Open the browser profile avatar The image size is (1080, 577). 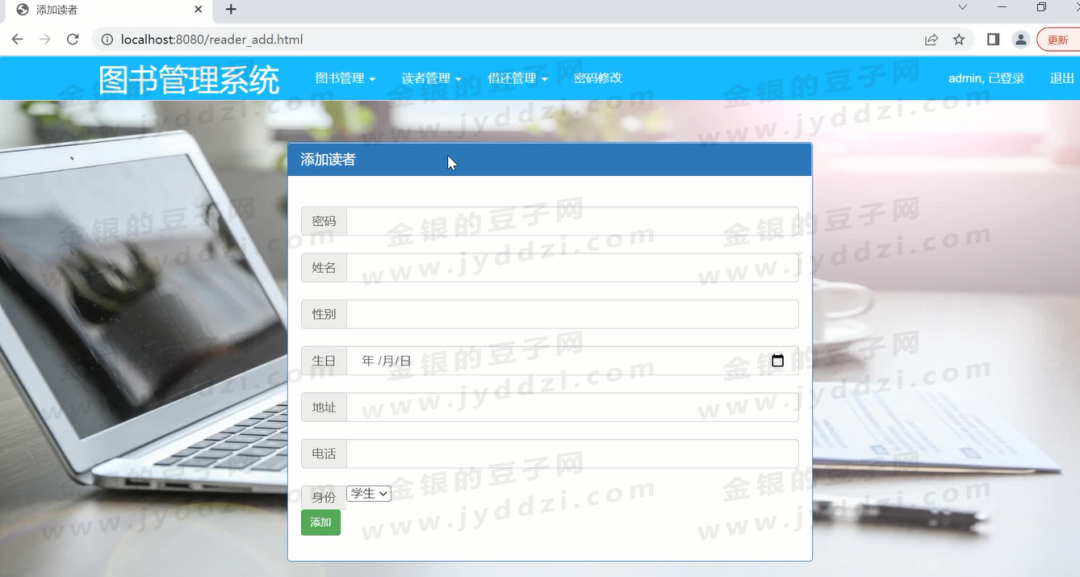coord(1021,40)
